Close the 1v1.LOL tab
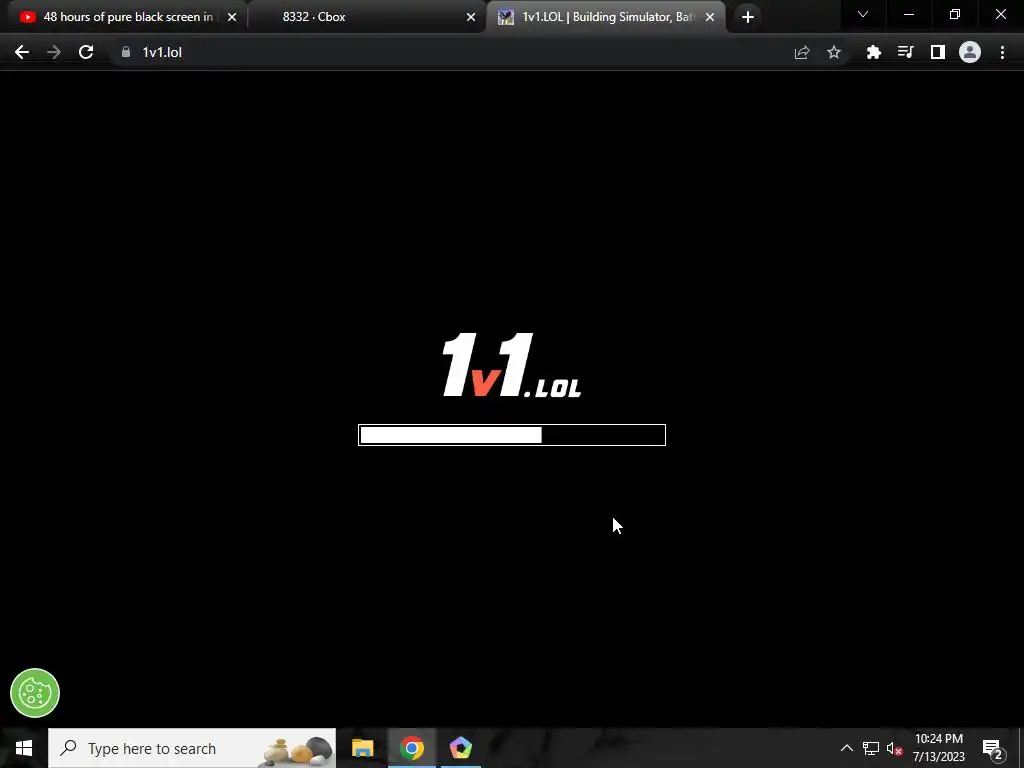This screenshot has width=1024, height=768. pyautogui.click(x=710, y=17)
